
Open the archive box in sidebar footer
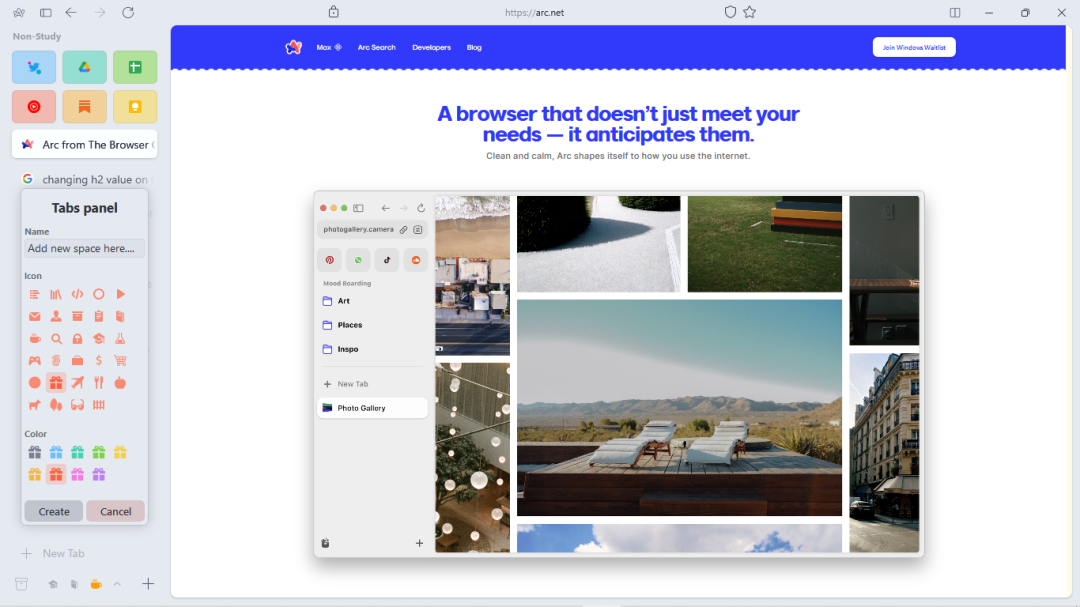21,584
